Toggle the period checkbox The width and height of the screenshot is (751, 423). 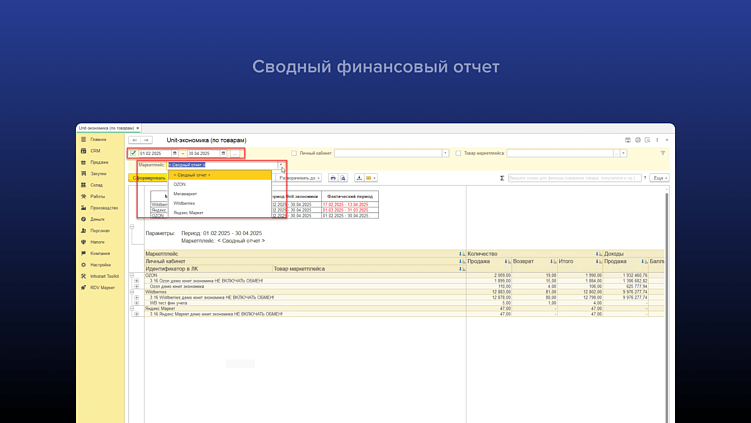click(x=133, y=153)
